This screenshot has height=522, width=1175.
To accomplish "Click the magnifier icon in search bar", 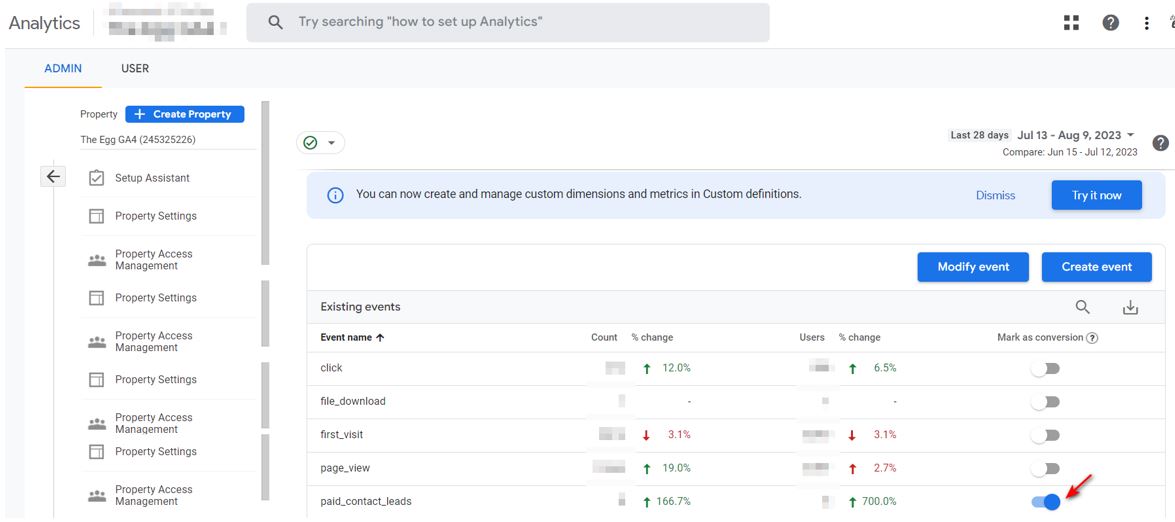I will [275, 22].
